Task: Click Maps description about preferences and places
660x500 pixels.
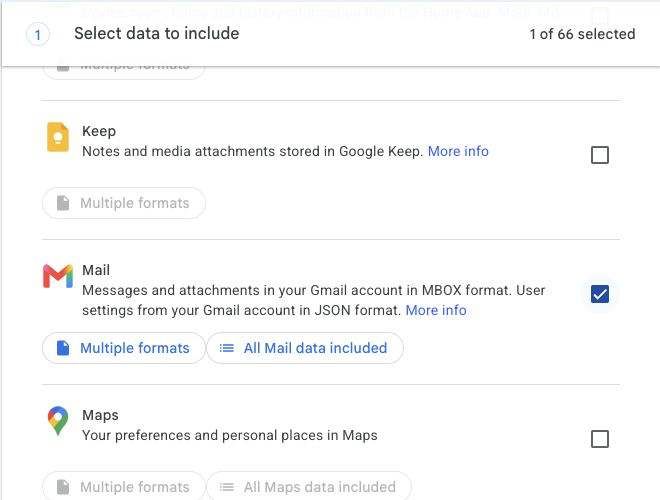Action: point(230,435)
